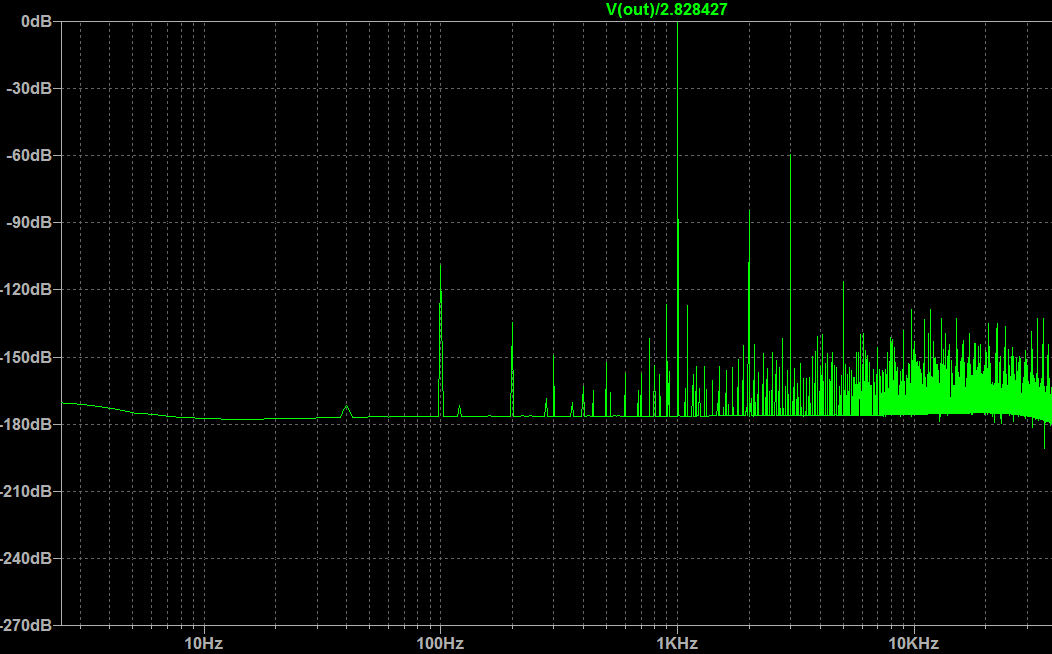Click the 1KHz frequency axis label
1052x654 pixels.
coord(677,644)
